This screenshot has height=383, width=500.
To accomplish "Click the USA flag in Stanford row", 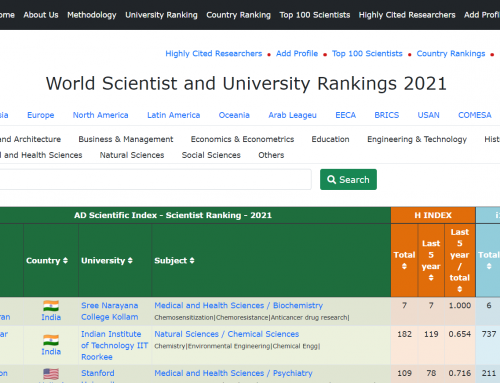I will pyautogui.click(x=51, y=374).
